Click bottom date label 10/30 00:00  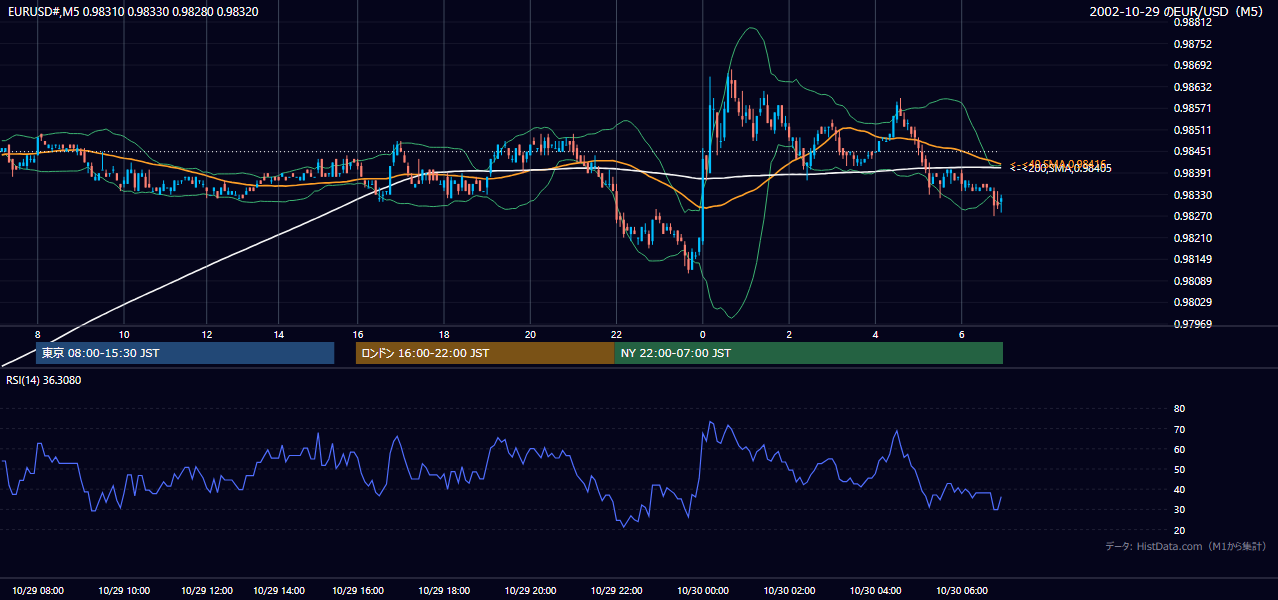(x=703, y=591)
